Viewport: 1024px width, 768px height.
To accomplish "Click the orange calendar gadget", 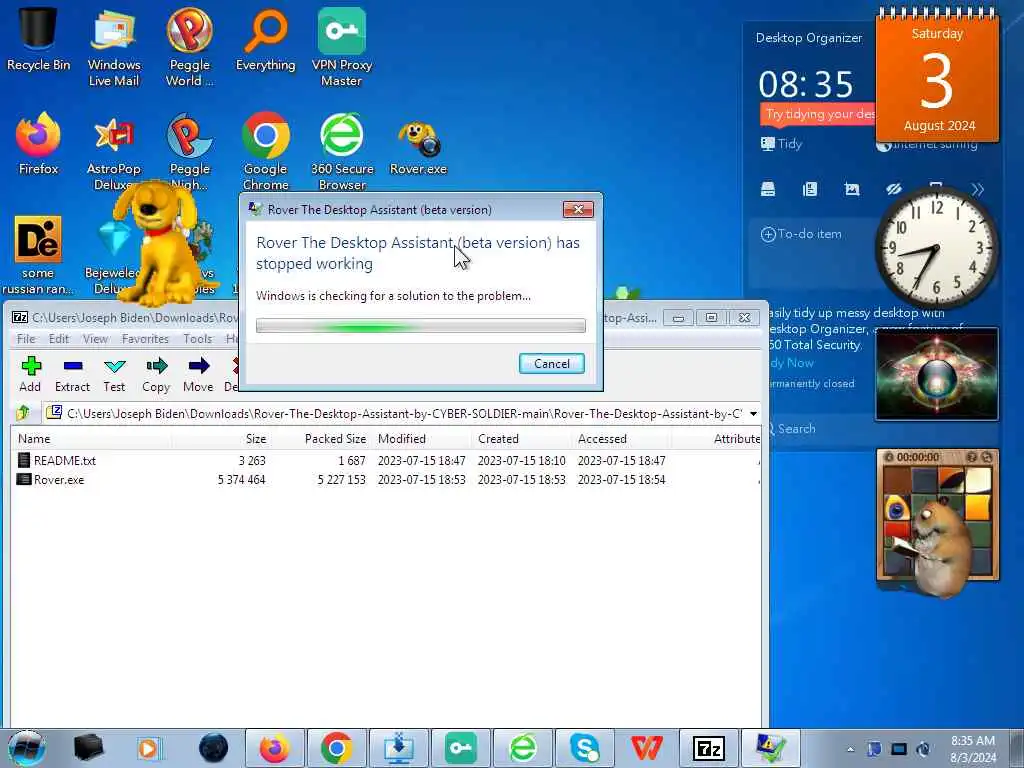I will tap(936, 75).
